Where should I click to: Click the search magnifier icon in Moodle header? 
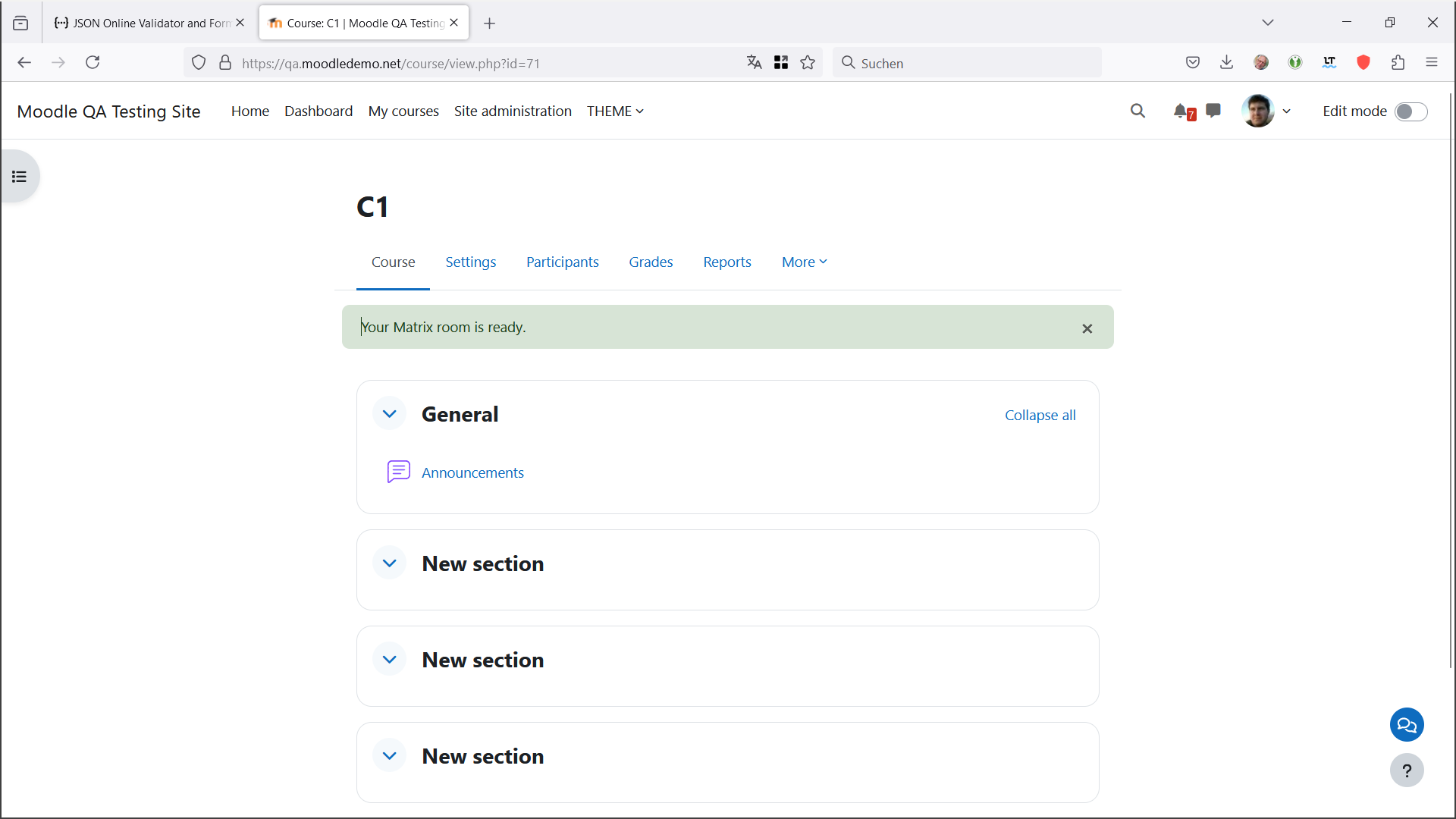1137,111
